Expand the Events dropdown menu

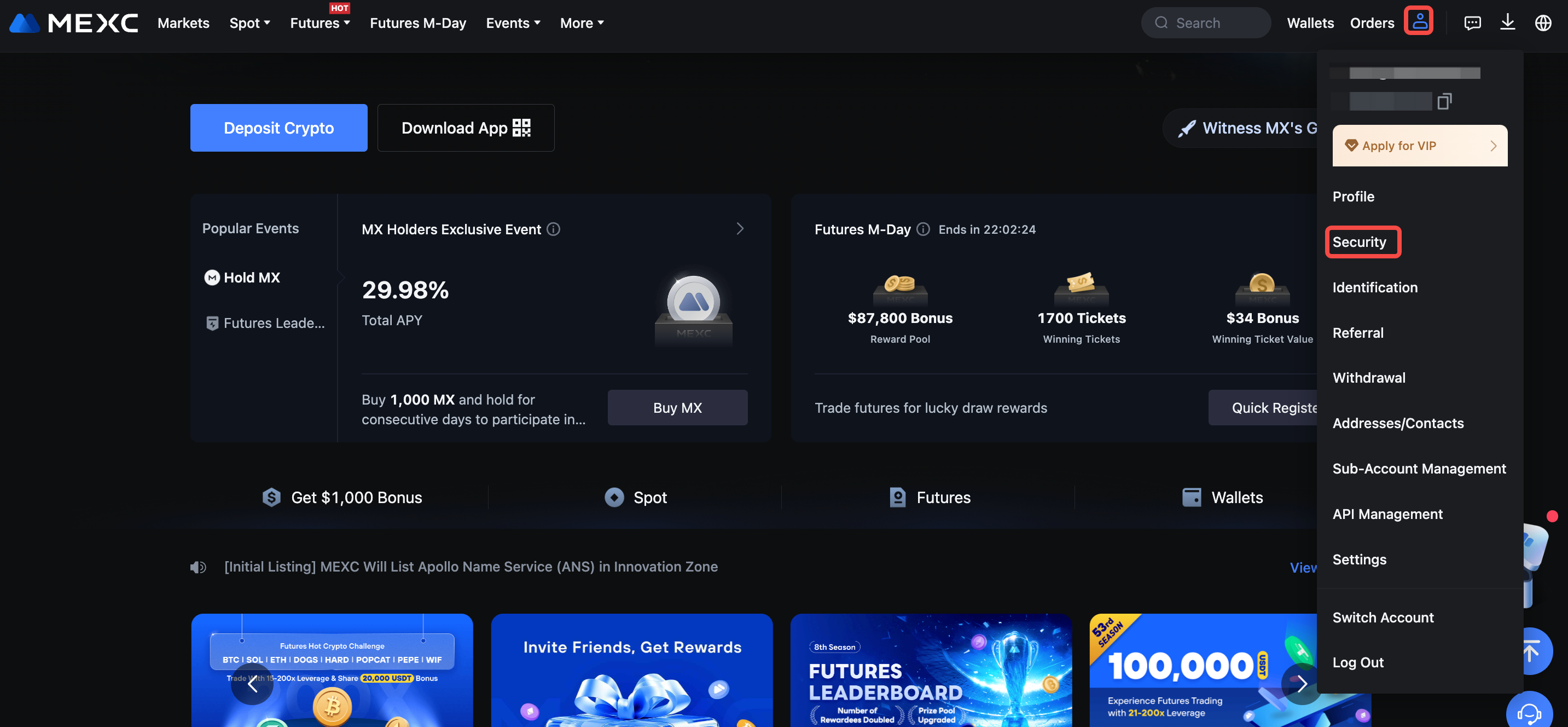coord(513,23)
